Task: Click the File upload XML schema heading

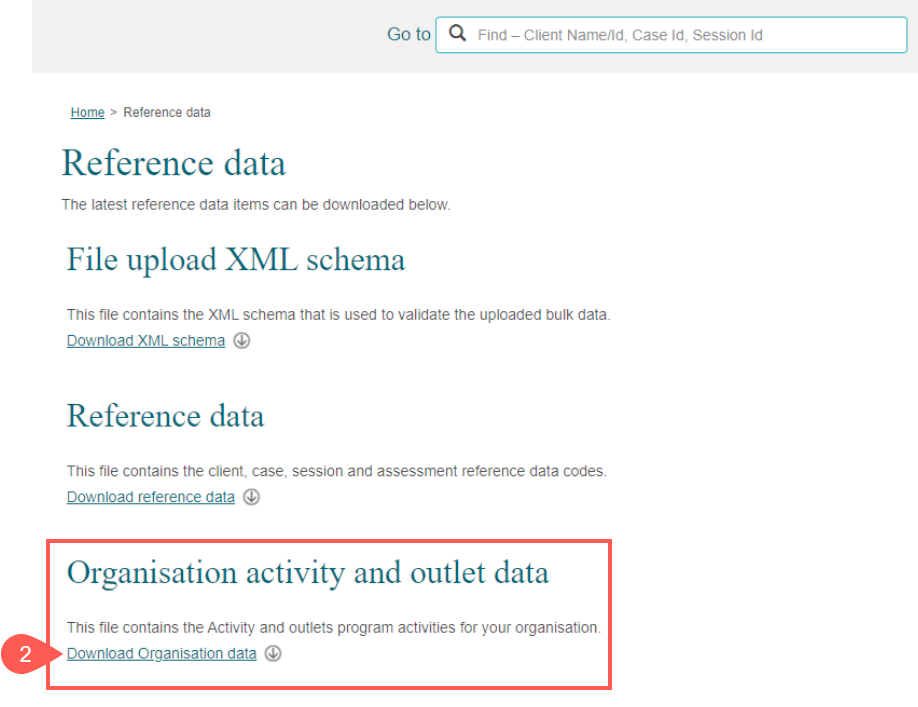Action: 236,260
